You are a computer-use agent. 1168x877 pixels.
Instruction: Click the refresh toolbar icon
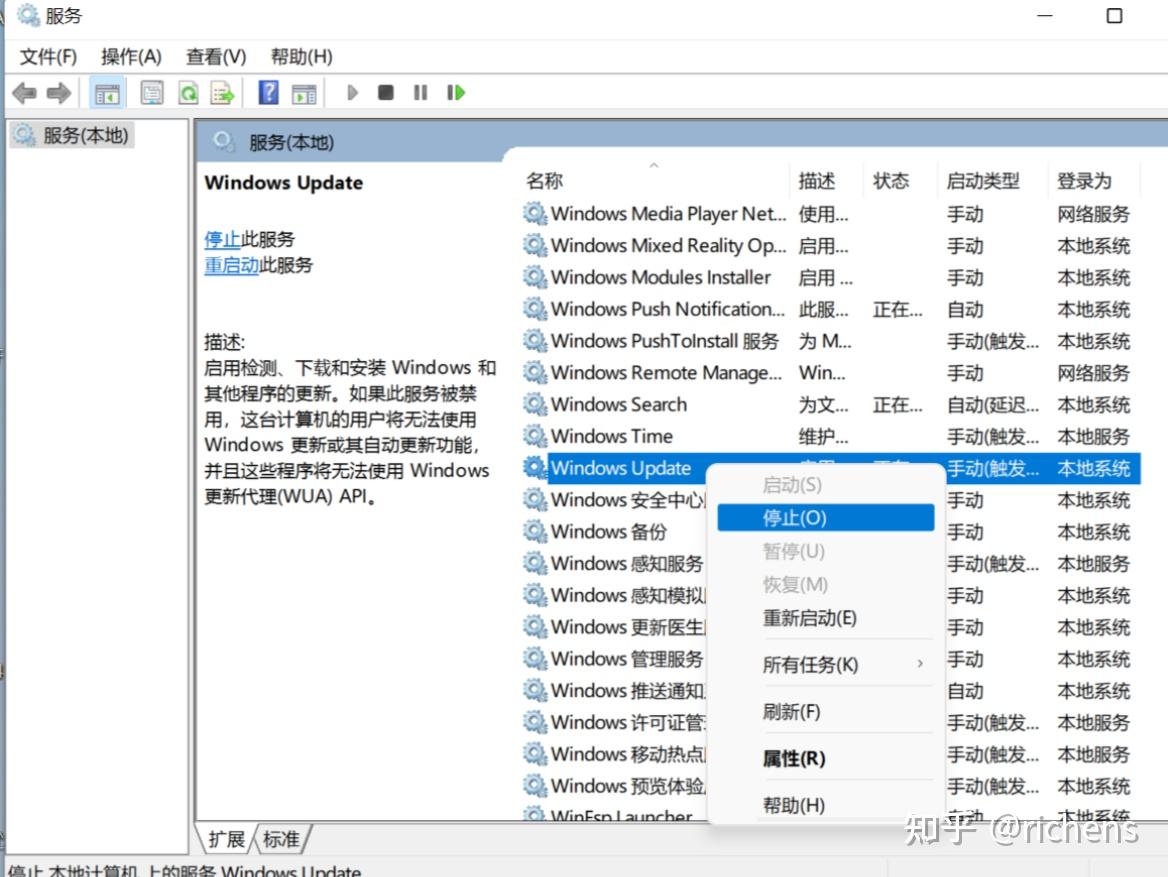188,92
